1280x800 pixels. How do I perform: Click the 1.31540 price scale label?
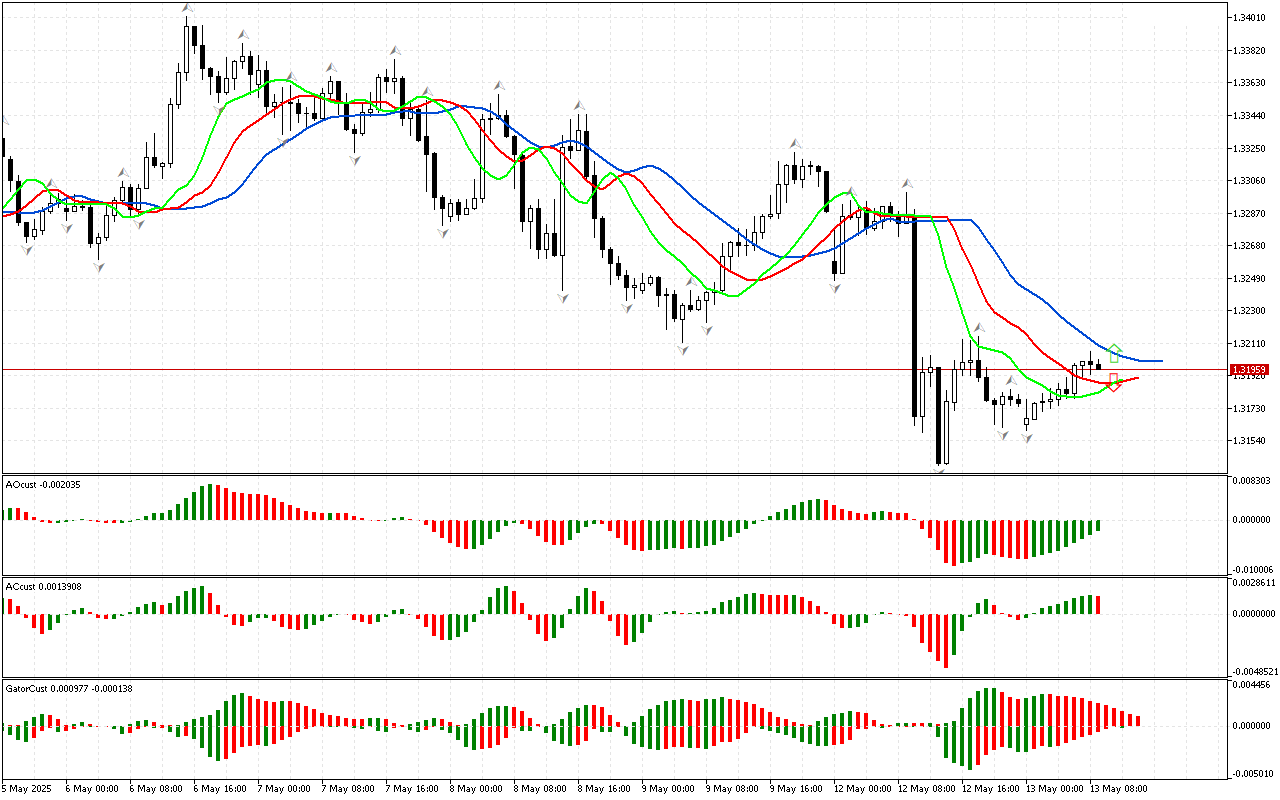(1250, 441)
